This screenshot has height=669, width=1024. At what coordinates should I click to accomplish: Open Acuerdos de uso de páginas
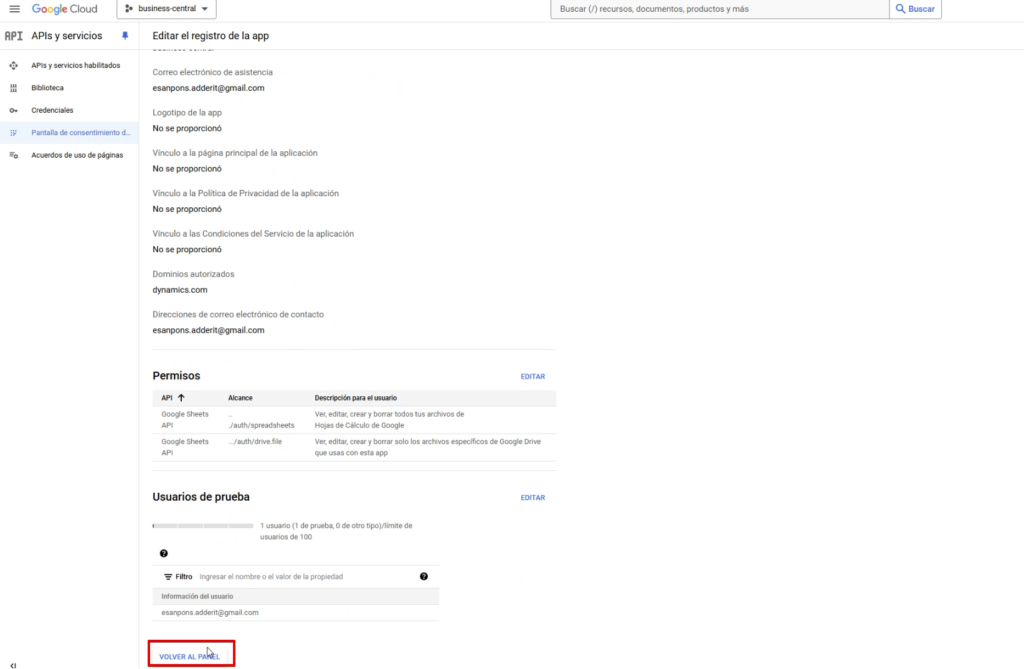point(77,155)
